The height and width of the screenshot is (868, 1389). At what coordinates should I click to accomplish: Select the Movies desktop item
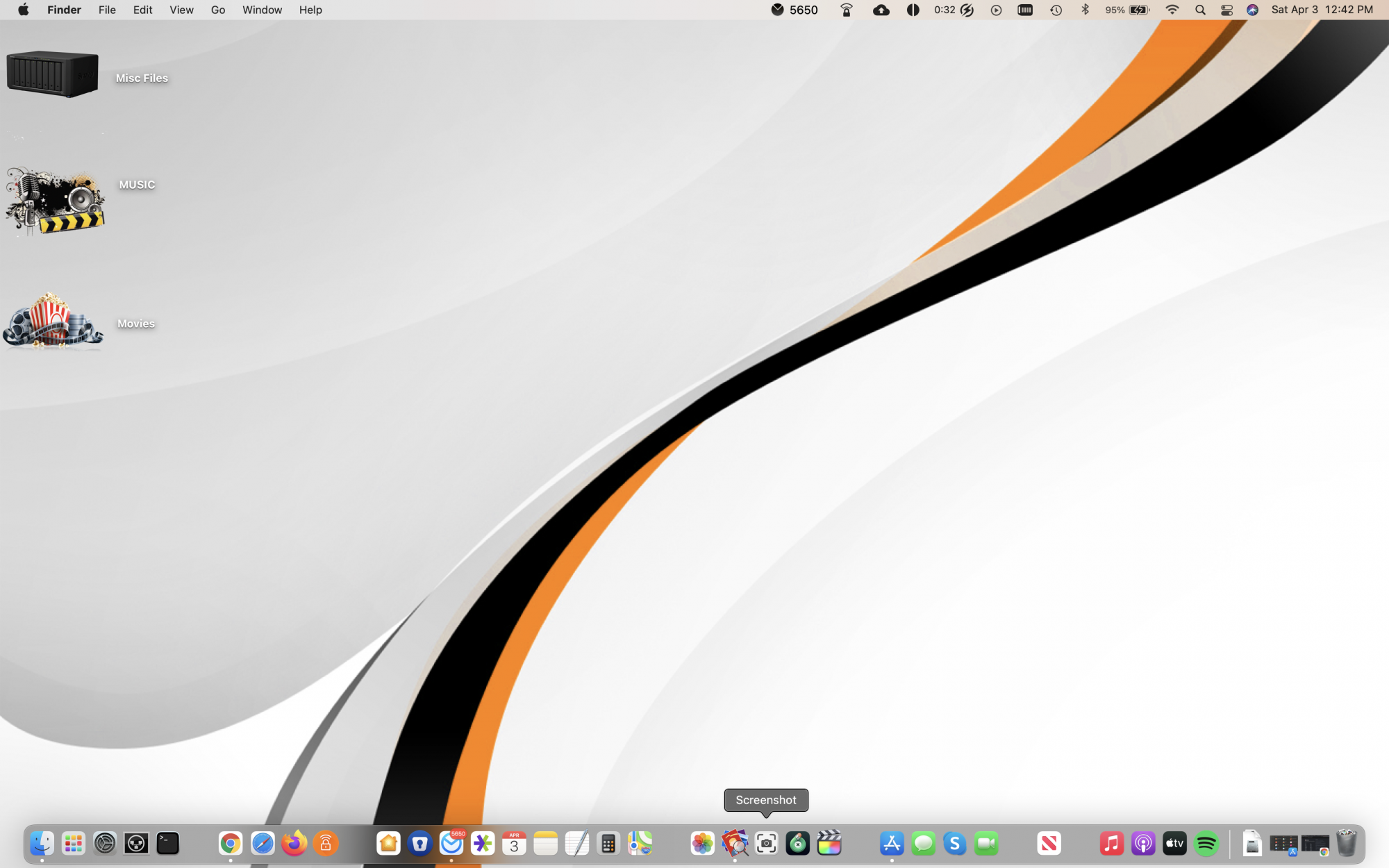point(53,321)
